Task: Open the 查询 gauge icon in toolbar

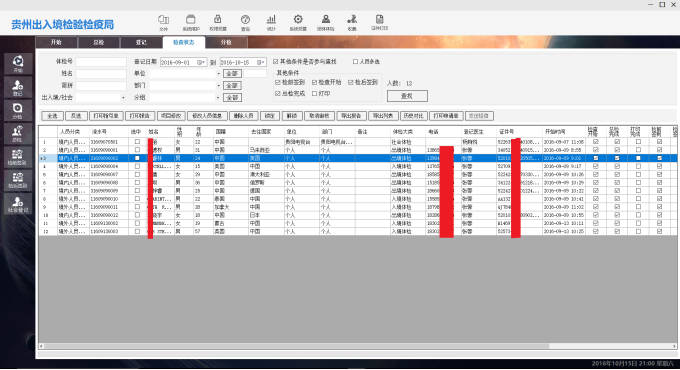Action: pos(245,19)
